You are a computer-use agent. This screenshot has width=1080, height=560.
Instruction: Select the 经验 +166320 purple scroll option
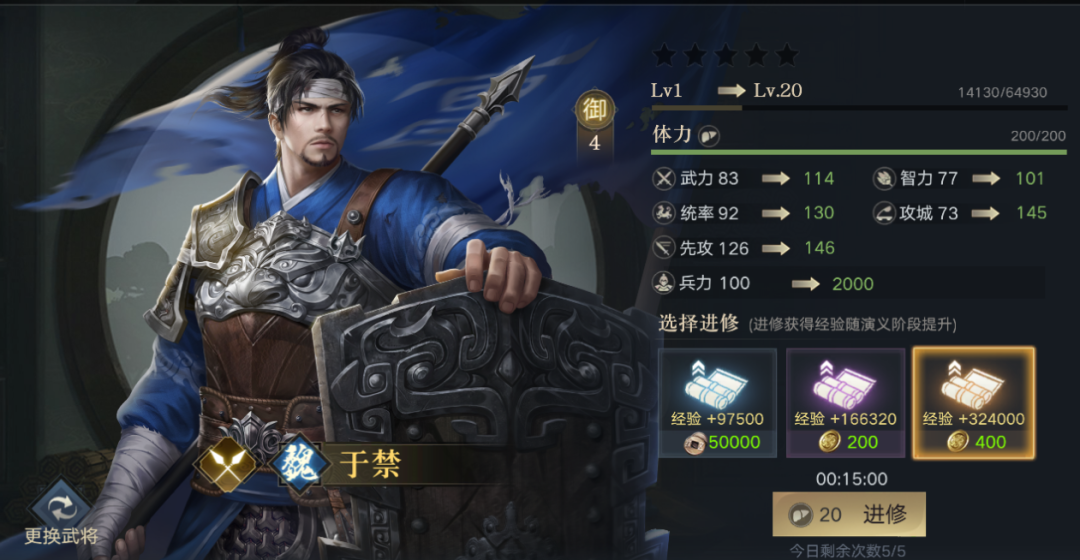[846, 403]
